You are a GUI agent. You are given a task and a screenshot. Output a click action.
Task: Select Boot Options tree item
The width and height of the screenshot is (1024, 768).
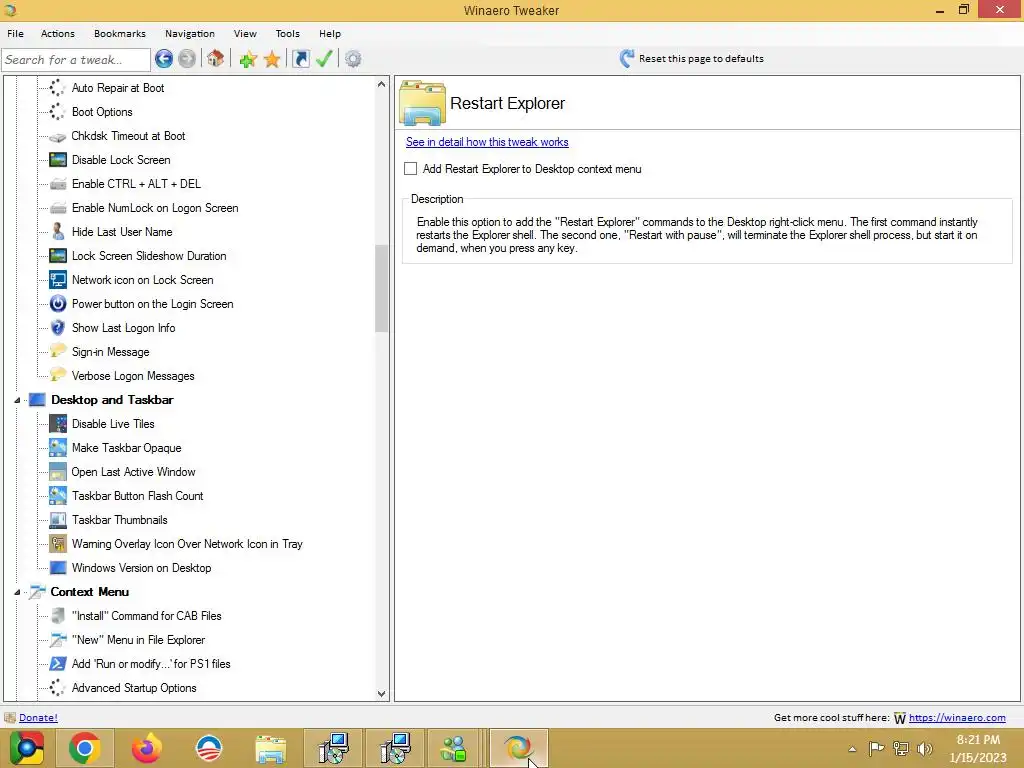tap(102, 112)
